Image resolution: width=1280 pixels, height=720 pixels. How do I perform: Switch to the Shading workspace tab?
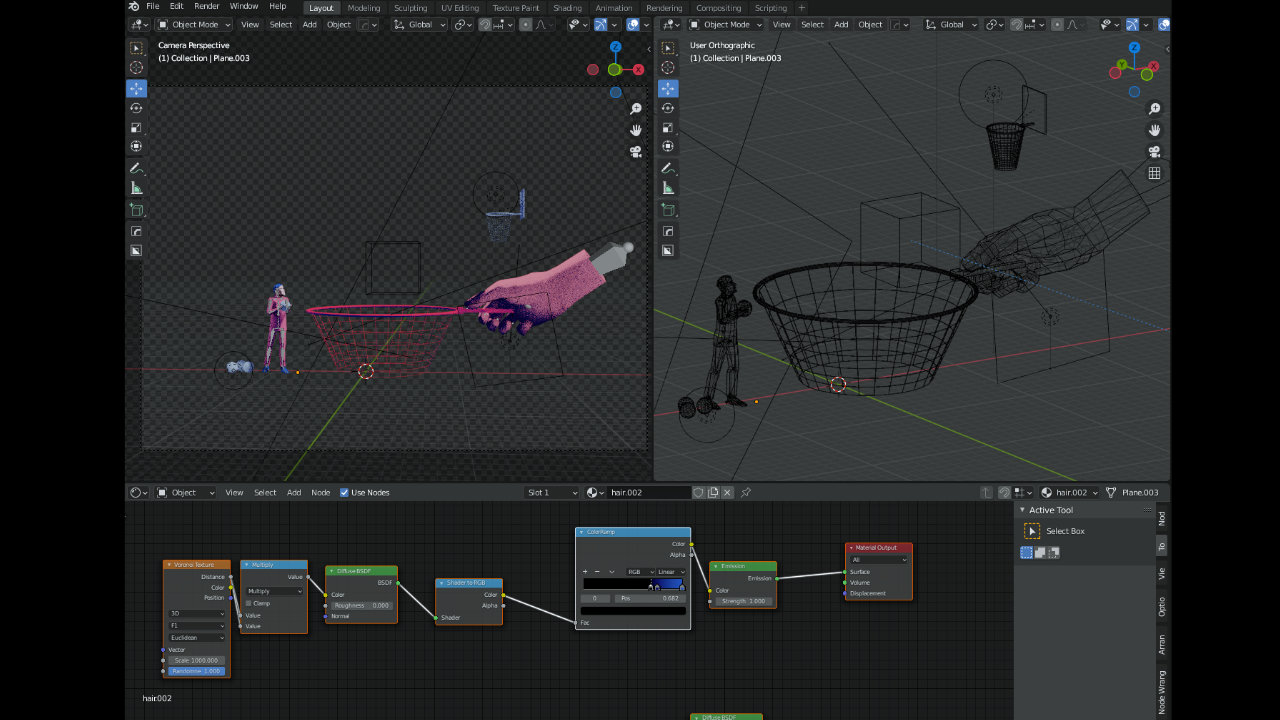pos(567,8)
